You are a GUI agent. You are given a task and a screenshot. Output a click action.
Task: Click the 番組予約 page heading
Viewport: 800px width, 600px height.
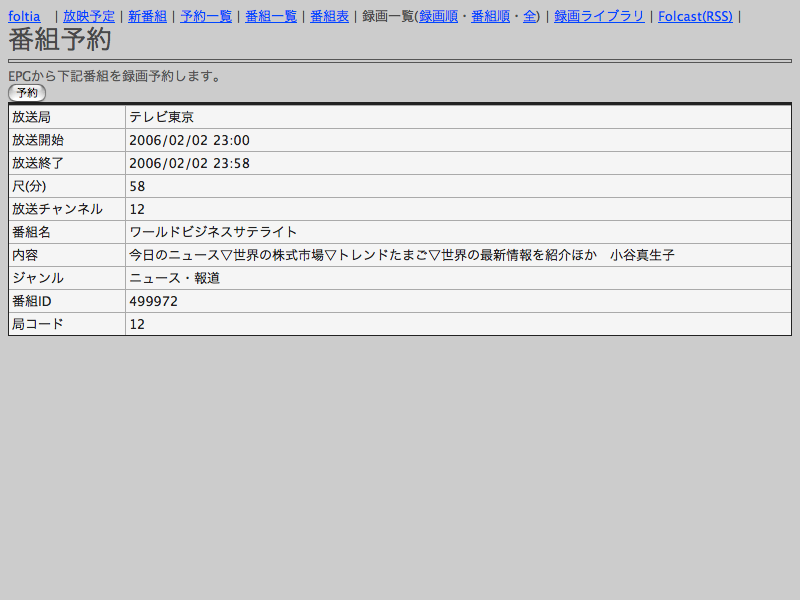pyautogui.click(x=60, y=40)
